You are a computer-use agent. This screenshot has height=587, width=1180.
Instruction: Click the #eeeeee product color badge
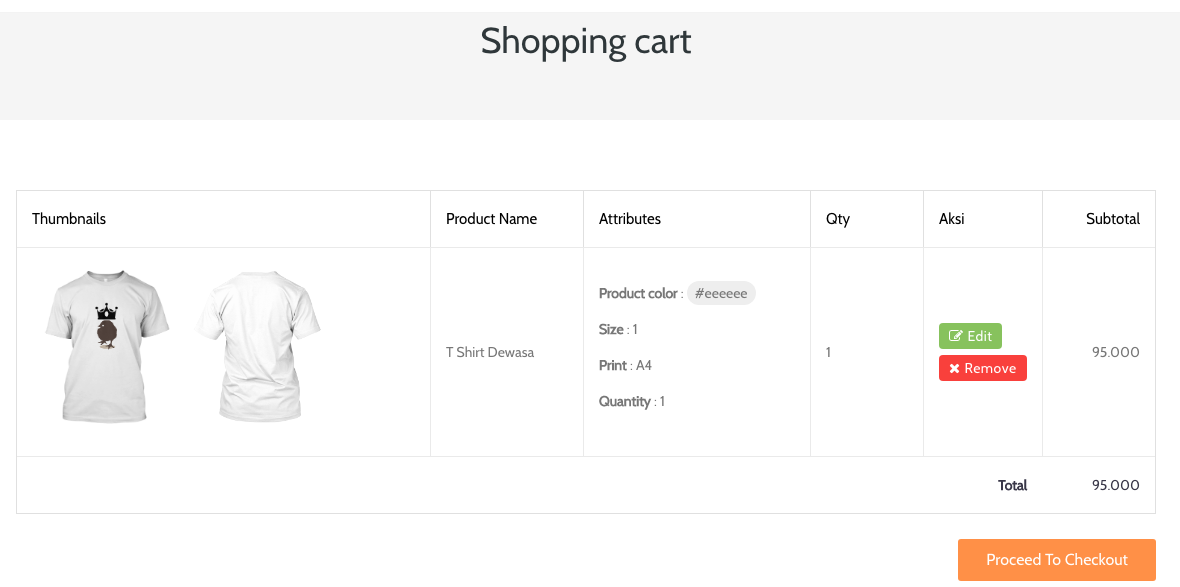(721, 293)
